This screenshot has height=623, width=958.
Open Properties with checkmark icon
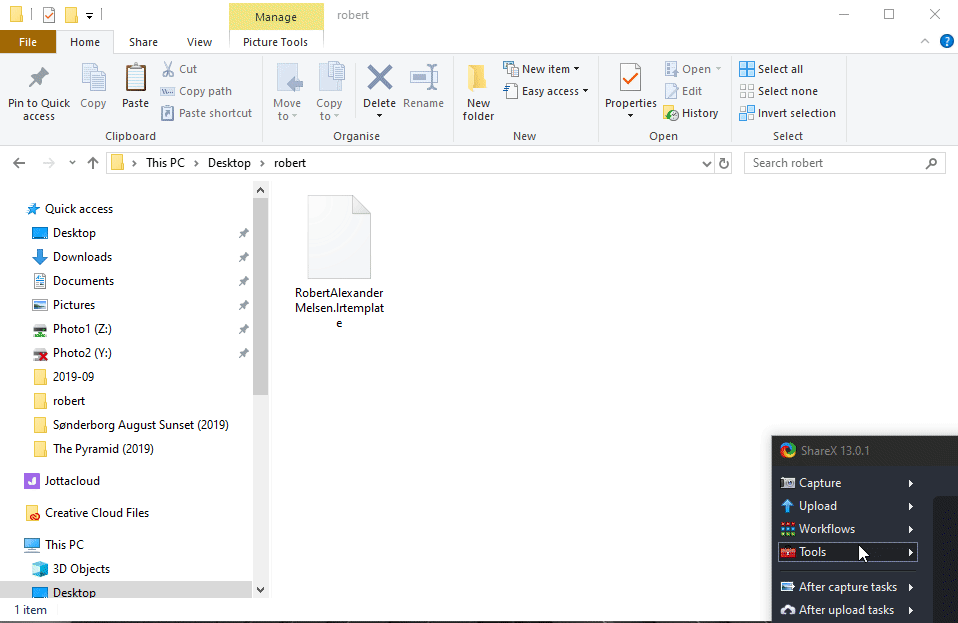click(630, 79)
